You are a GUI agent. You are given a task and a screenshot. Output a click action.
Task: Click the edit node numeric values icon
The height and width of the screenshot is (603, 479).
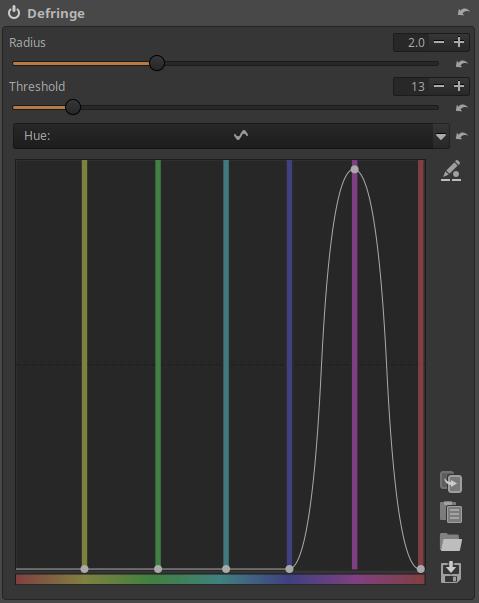(451, 171)
